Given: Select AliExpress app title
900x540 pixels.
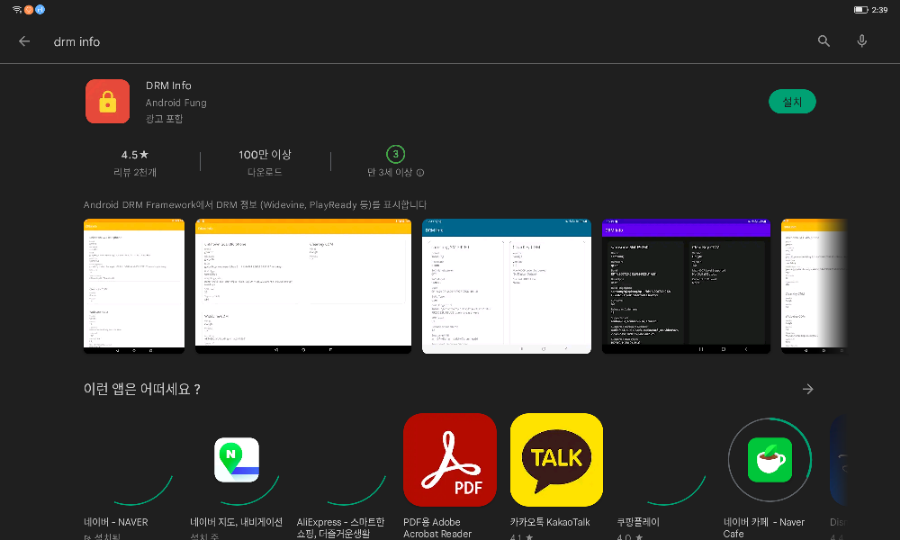Looking at the screenshot, I should point(340,527).
